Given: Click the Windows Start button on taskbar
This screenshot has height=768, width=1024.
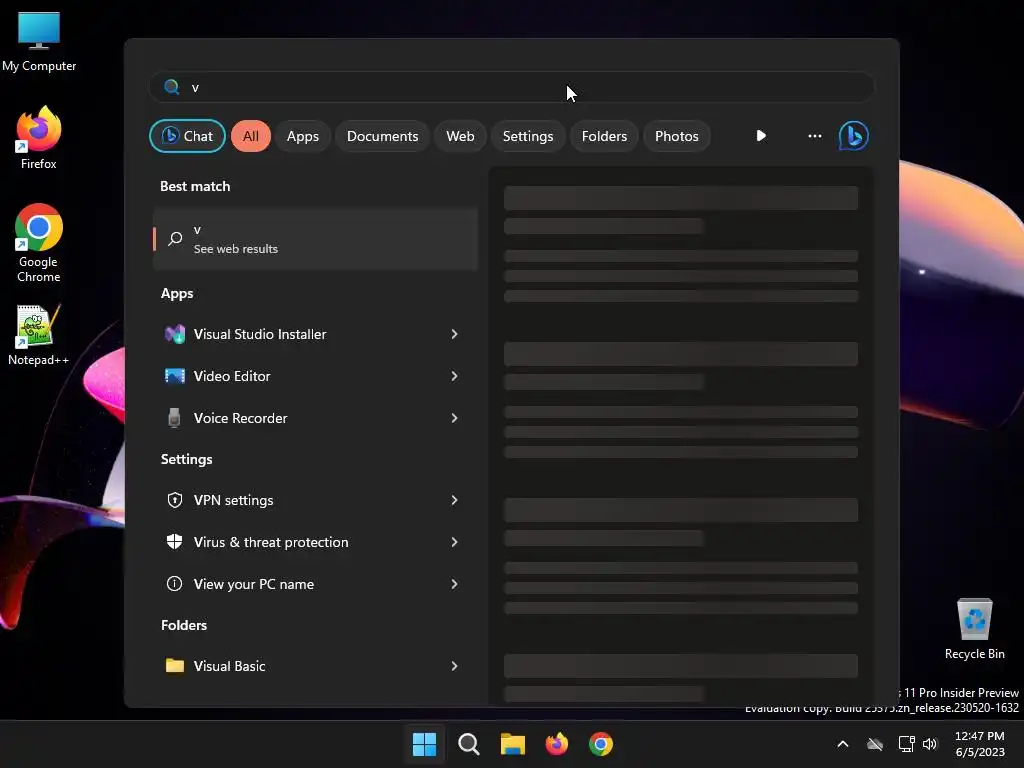Looking at the screenshot, I should click(x=424, y=744).
